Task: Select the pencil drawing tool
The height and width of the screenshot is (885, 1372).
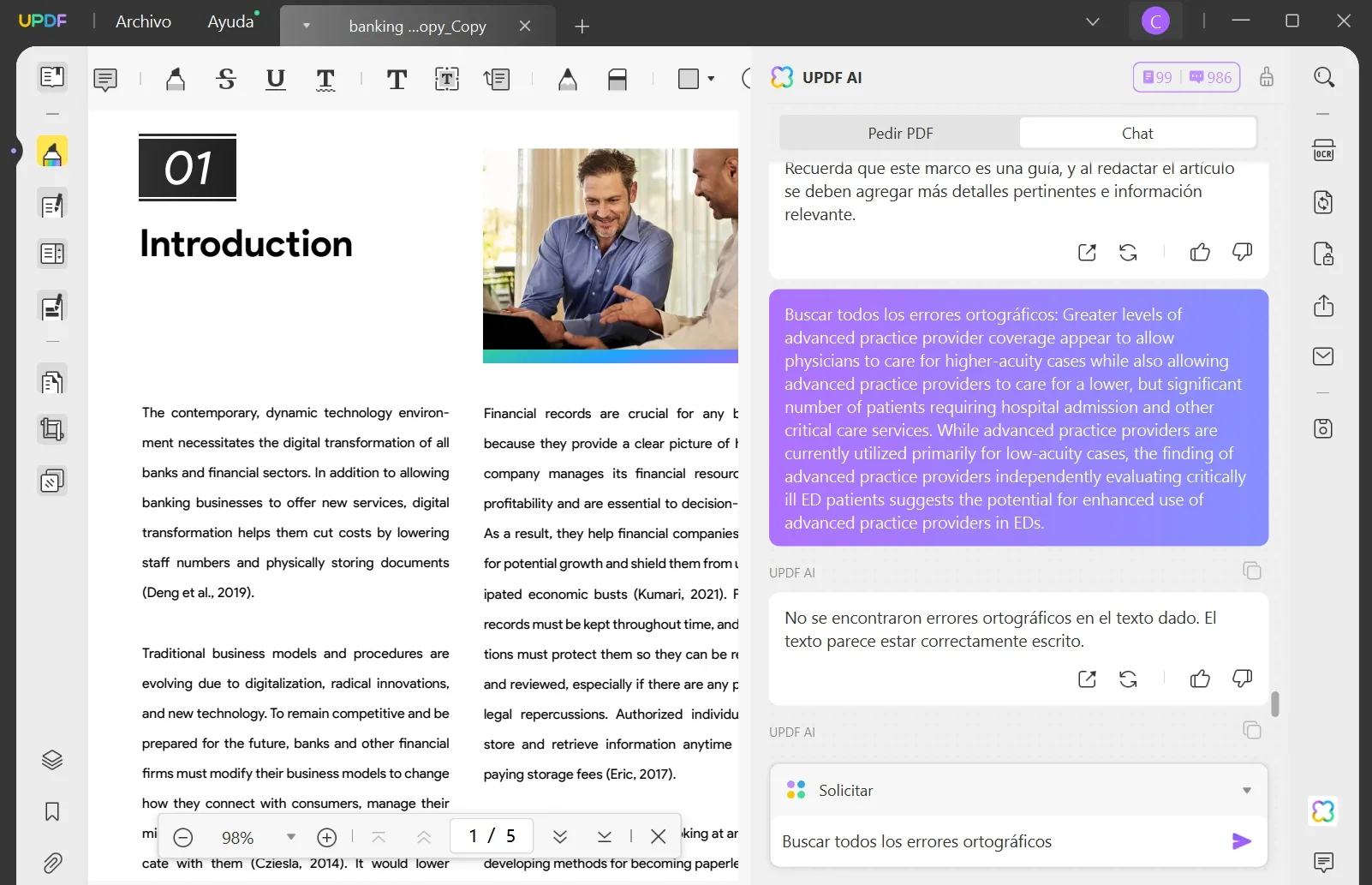Action: (567, 80)
